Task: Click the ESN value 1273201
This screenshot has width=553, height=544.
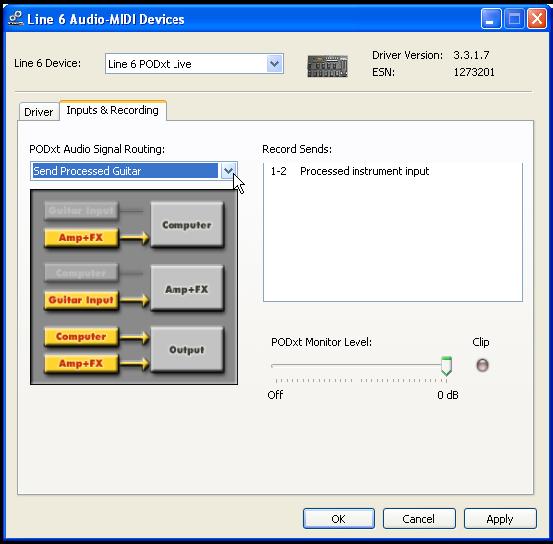Action: point(474,72)
